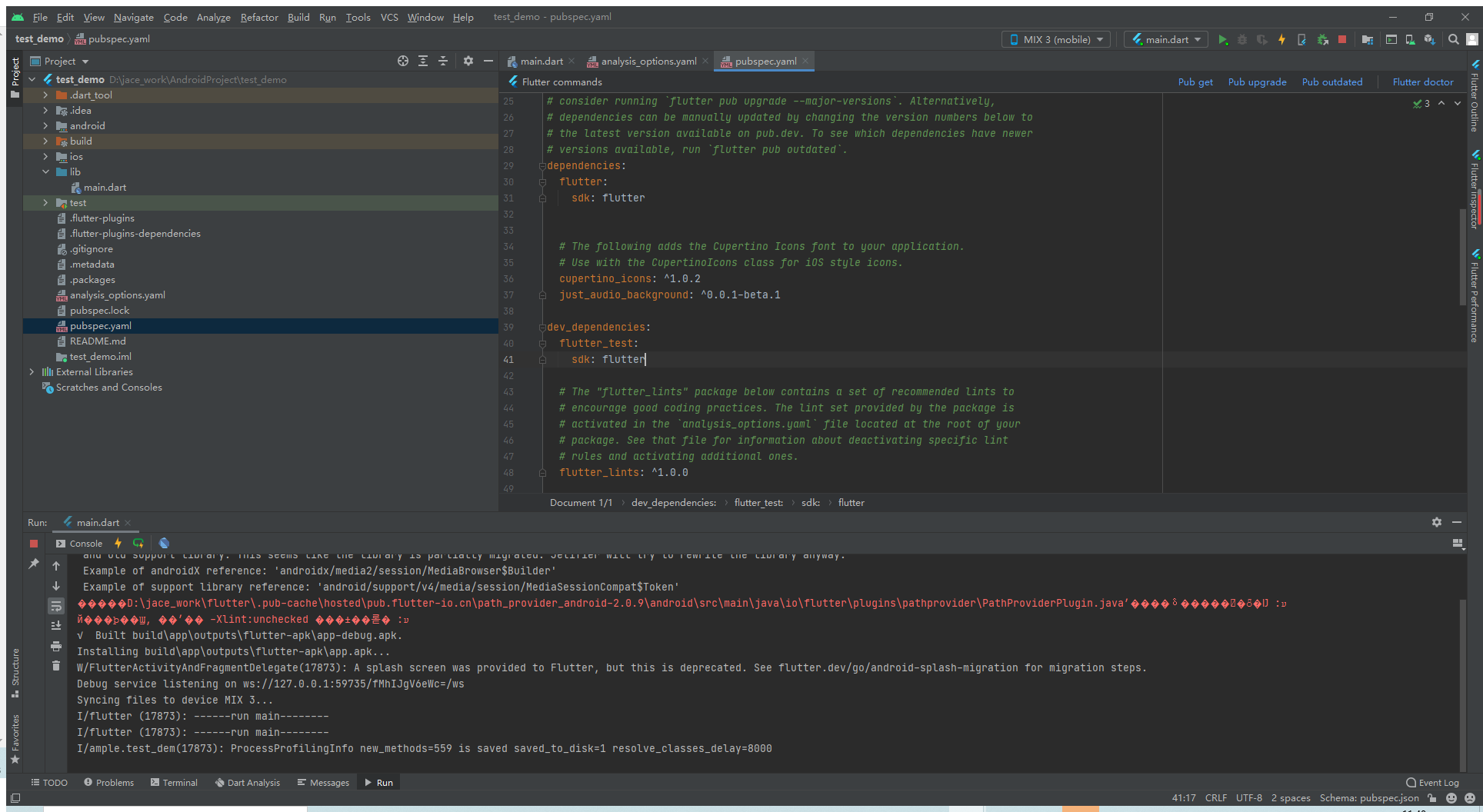
Task: Click locate/select opened file target icon in Project panel
Action: pos(402,61)
